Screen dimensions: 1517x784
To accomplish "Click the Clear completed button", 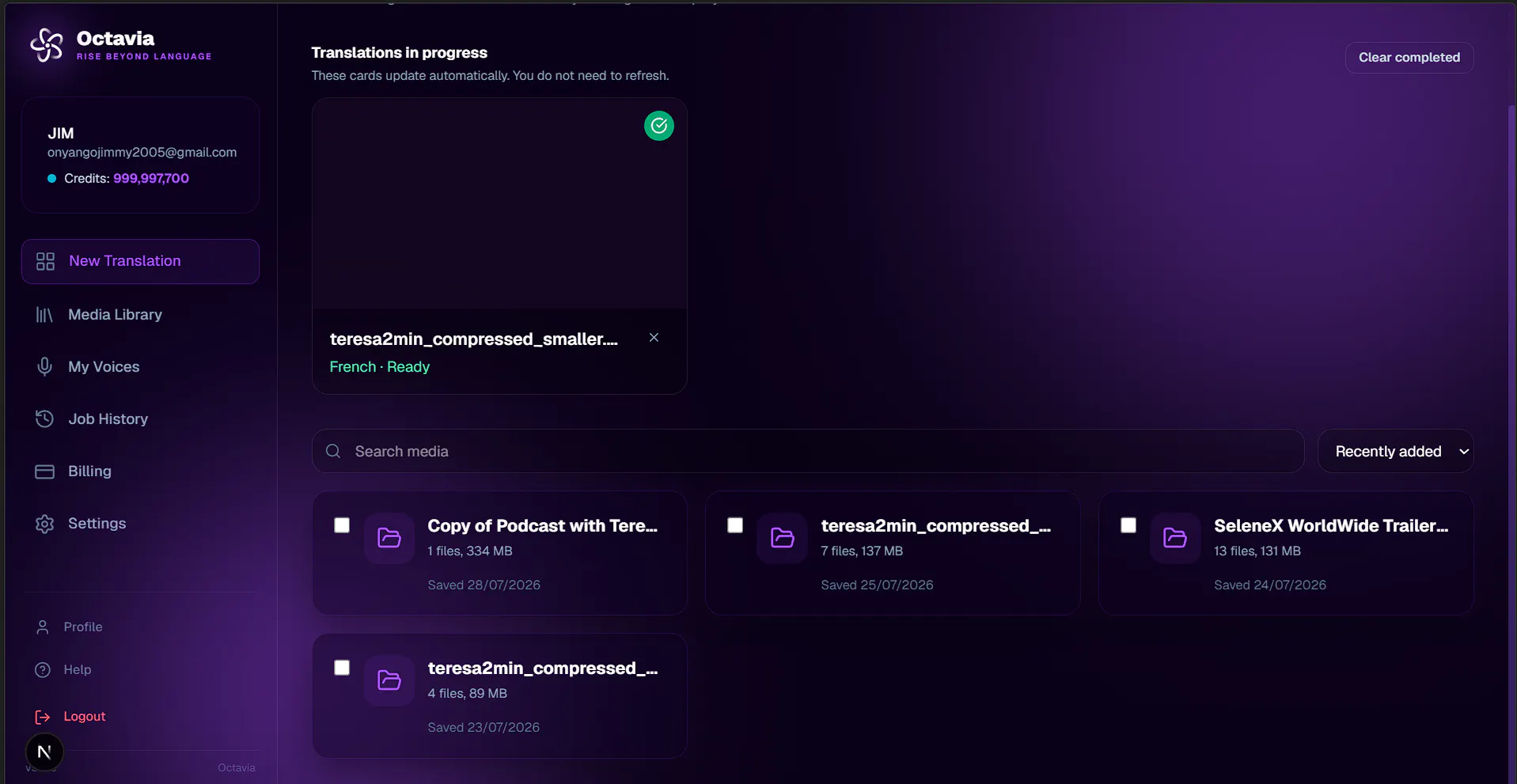I will 1409,58.
